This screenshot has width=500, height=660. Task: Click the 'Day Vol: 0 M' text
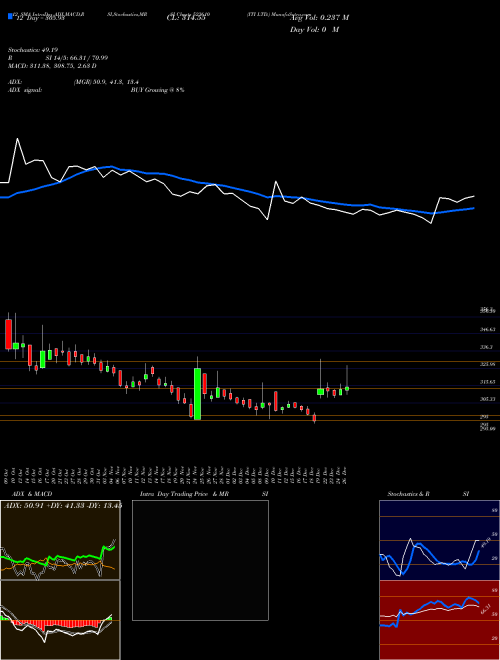tap(314, 30)
